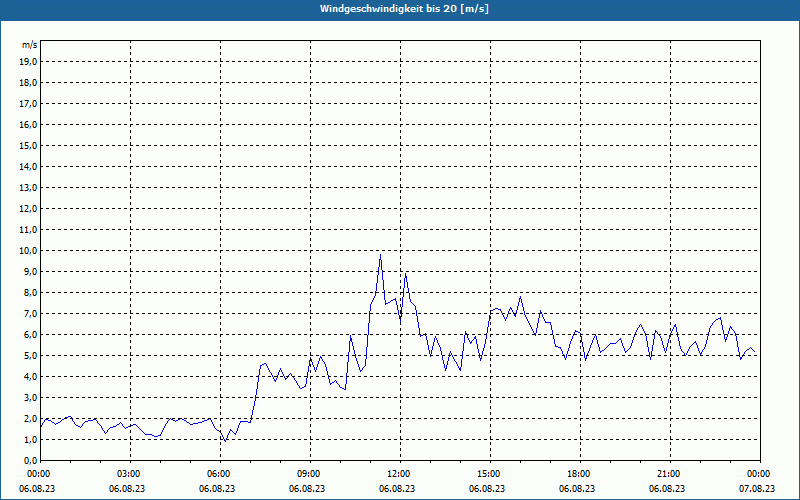800x500 pixels.
Task: Click the "6,0" y-axis label
Action: tap(30, 335)
